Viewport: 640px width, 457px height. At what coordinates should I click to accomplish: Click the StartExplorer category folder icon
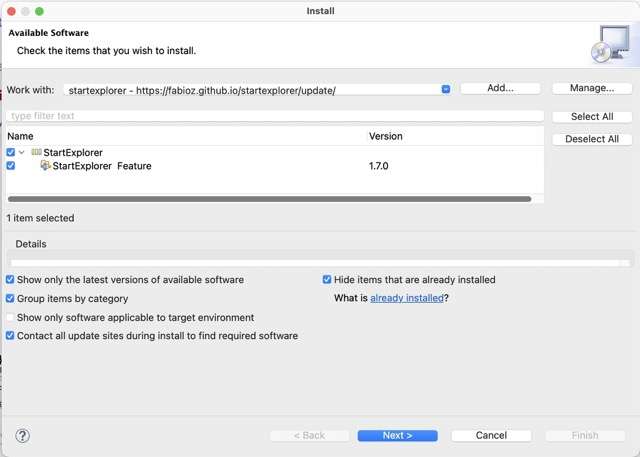pyautogui.click(x=36, y=152)
